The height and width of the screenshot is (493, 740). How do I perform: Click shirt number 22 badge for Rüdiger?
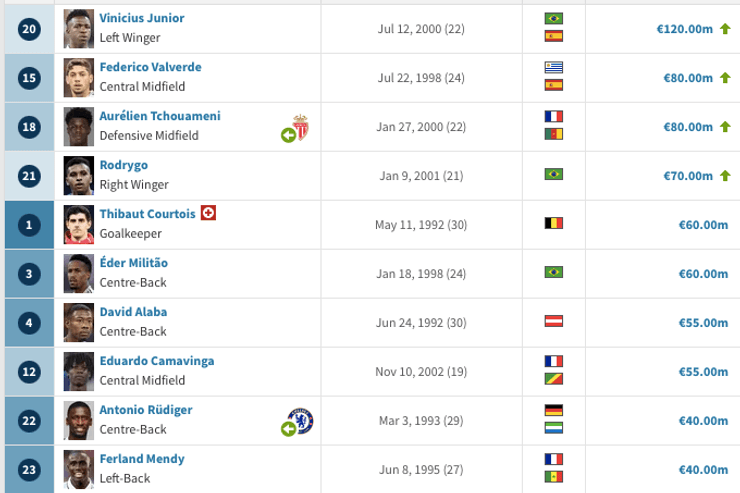[x=30, y=421]
